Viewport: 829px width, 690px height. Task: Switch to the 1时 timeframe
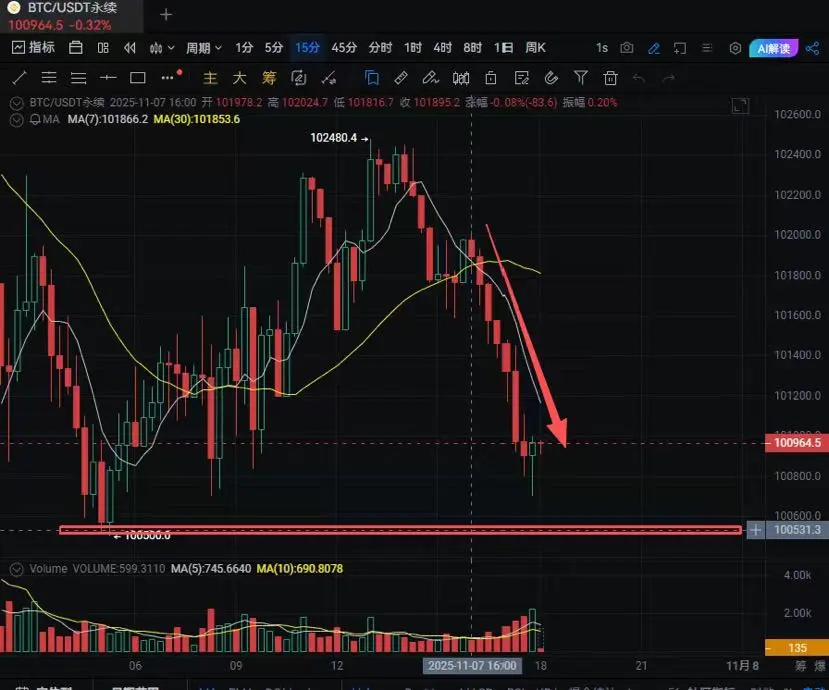pos(413,48)
